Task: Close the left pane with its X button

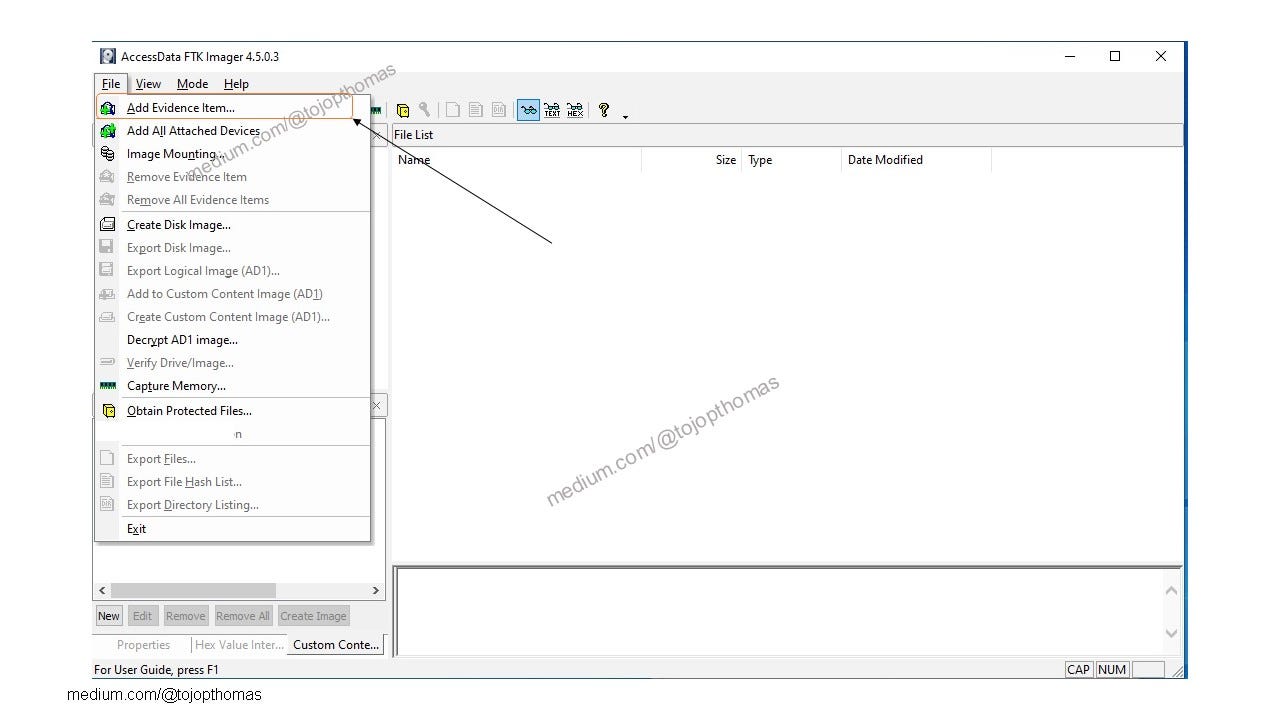Action: point(377,405)
